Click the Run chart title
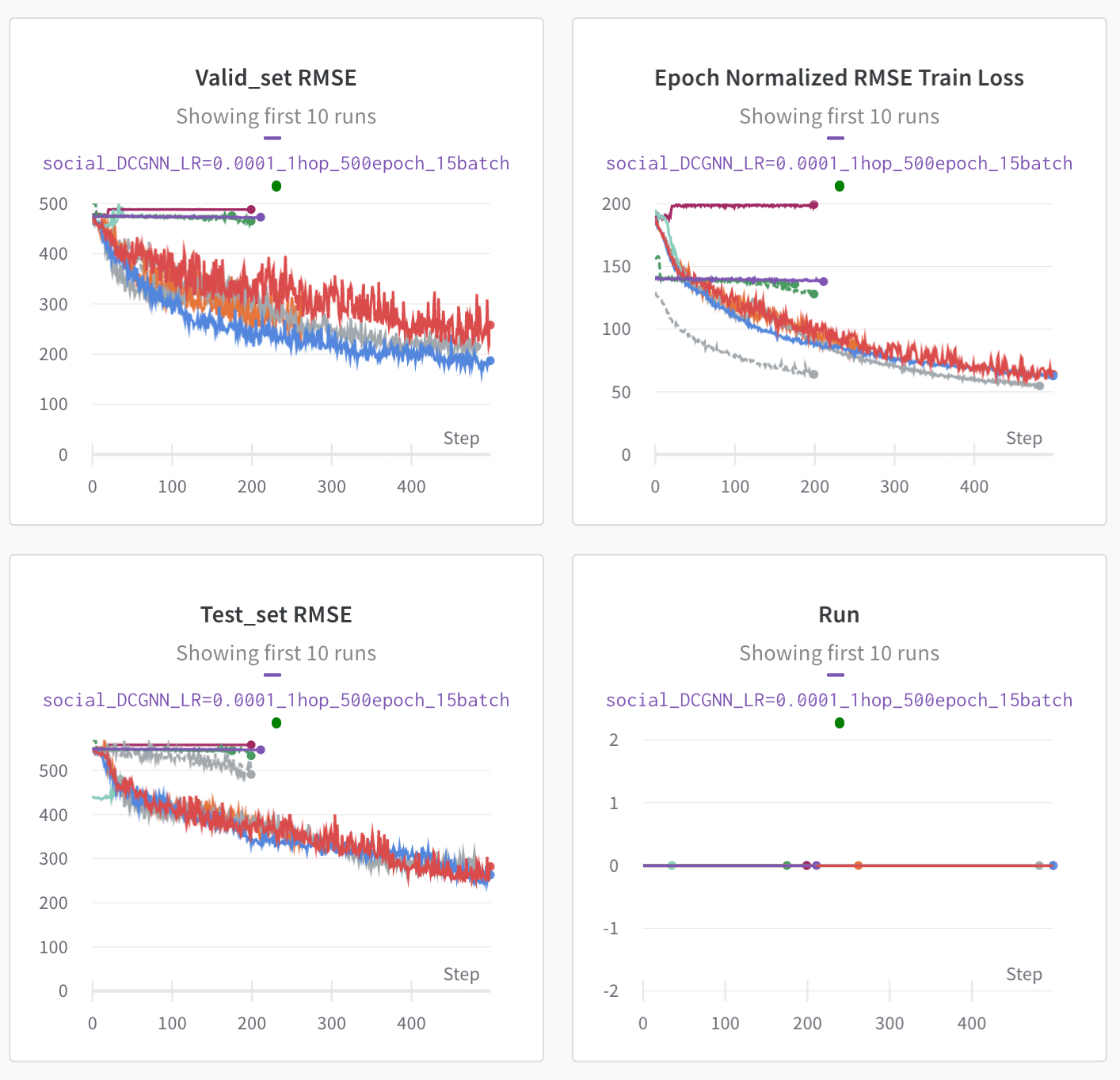Viewport: 1120px width, 1080px height. point(839,614)
